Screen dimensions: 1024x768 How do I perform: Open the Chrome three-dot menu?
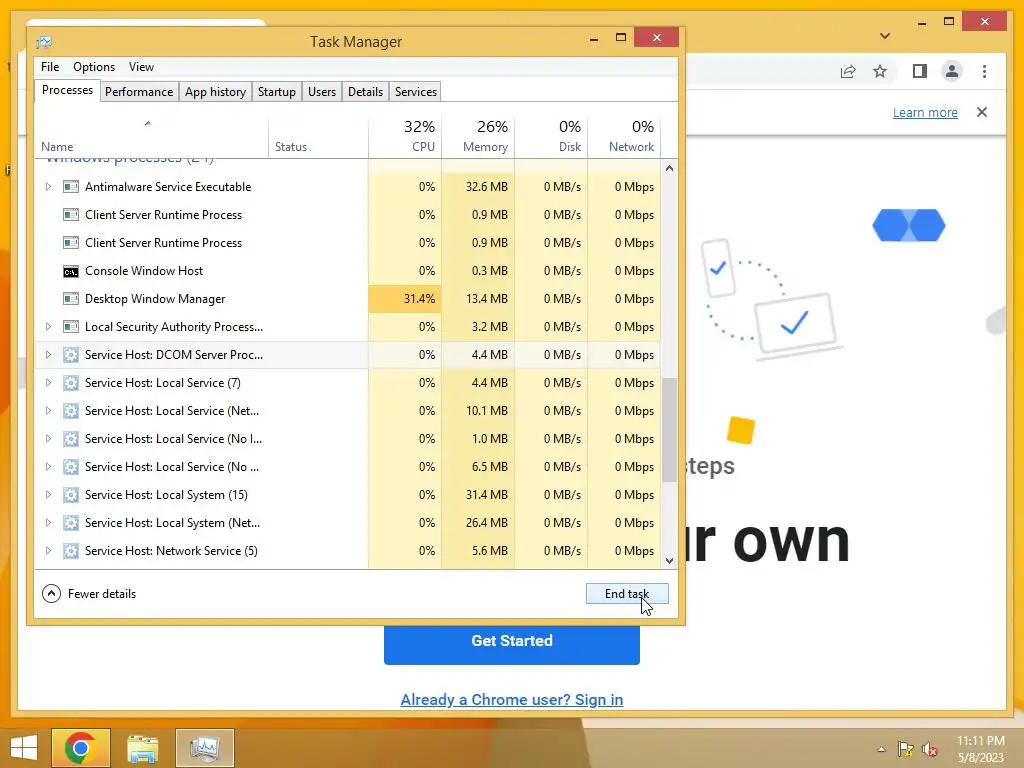pyautogui.click(x=984, y=71)
